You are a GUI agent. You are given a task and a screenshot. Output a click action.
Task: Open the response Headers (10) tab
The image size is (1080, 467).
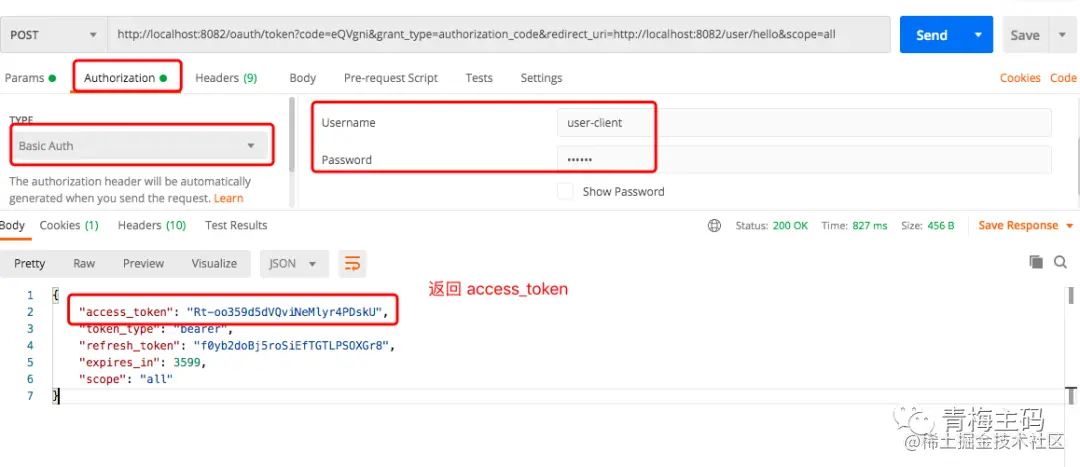(152, 225)
